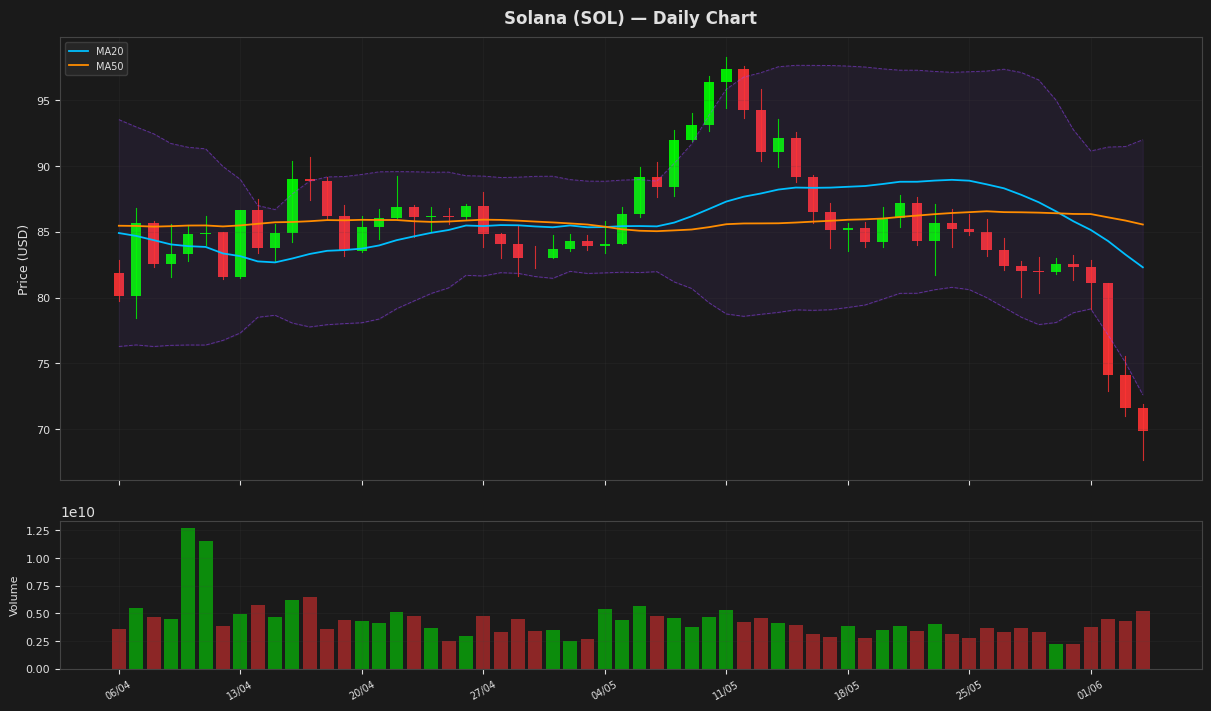1211x711 pixels.
Task: Click the 13/04 date axis label
Action: 238,690
